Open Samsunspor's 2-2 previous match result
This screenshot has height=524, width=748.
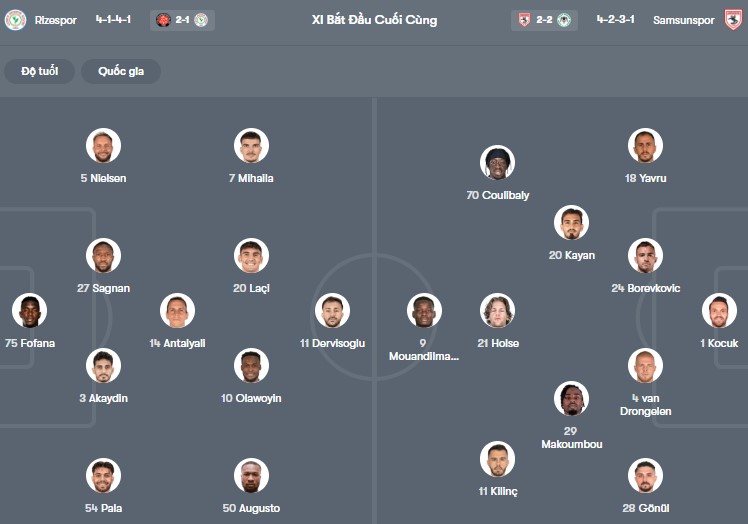[x=543, y=20]
